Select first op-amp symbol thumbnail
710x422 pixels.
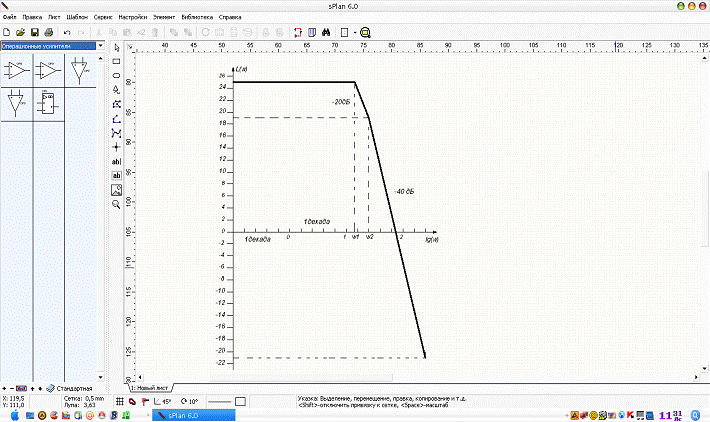pyautogui.click(x=16, y=72)
